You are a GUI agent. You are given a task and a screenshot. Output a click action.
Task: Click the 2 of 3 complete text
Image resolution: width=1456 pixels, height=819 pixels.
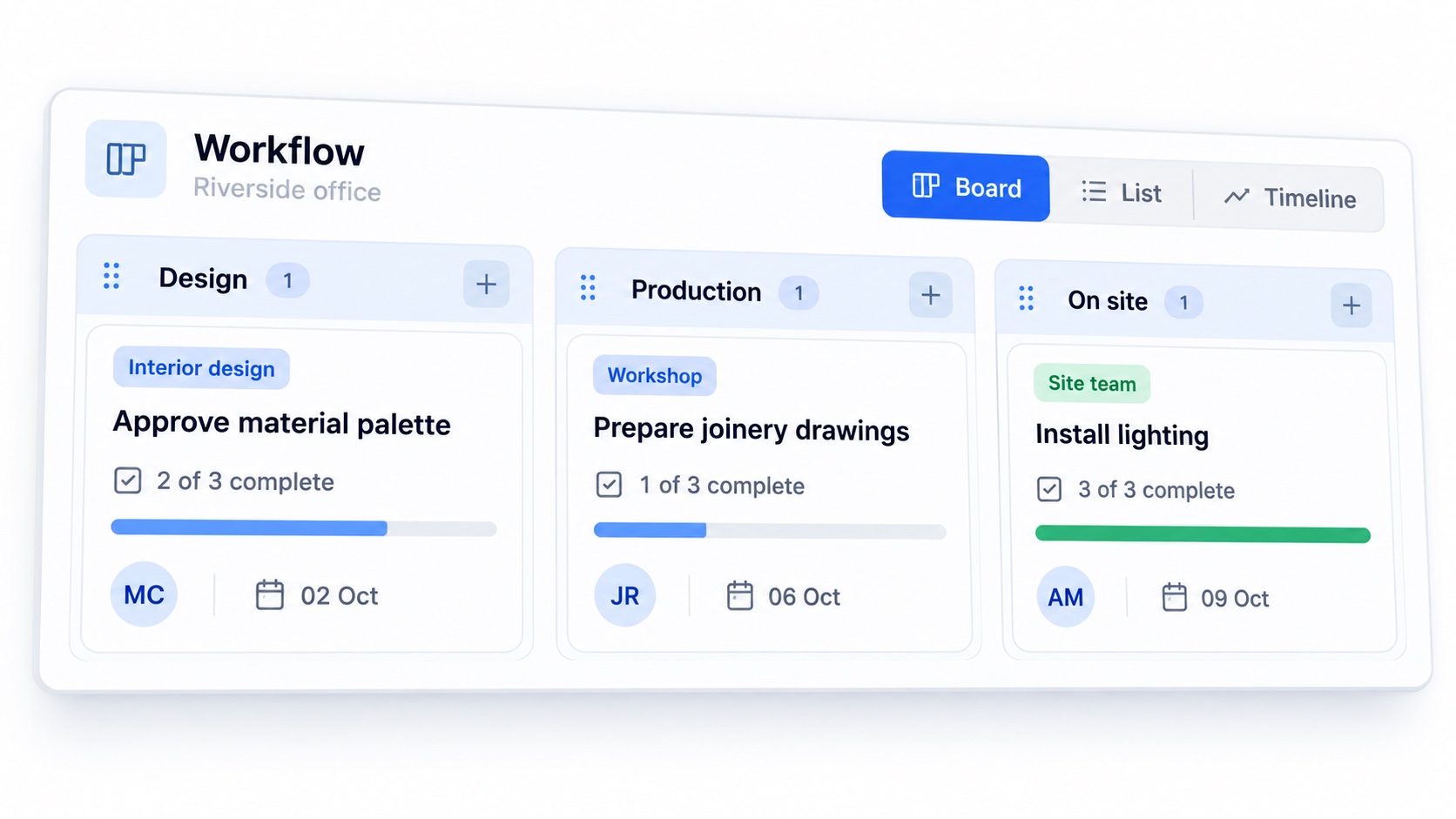pos(246,481)
